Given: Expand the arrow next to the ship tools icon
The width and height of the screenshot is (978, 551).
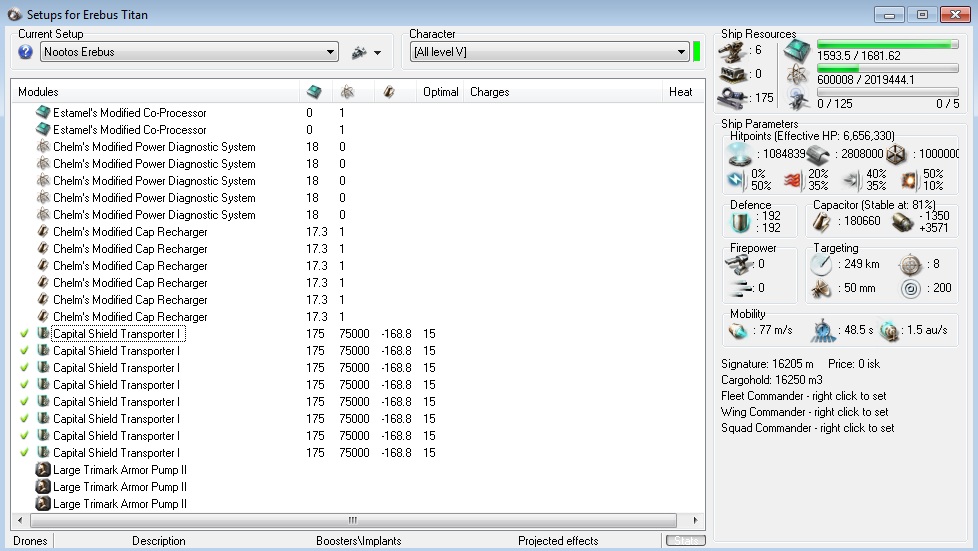Looking at the screenshot, I should [x=378, y=53].
